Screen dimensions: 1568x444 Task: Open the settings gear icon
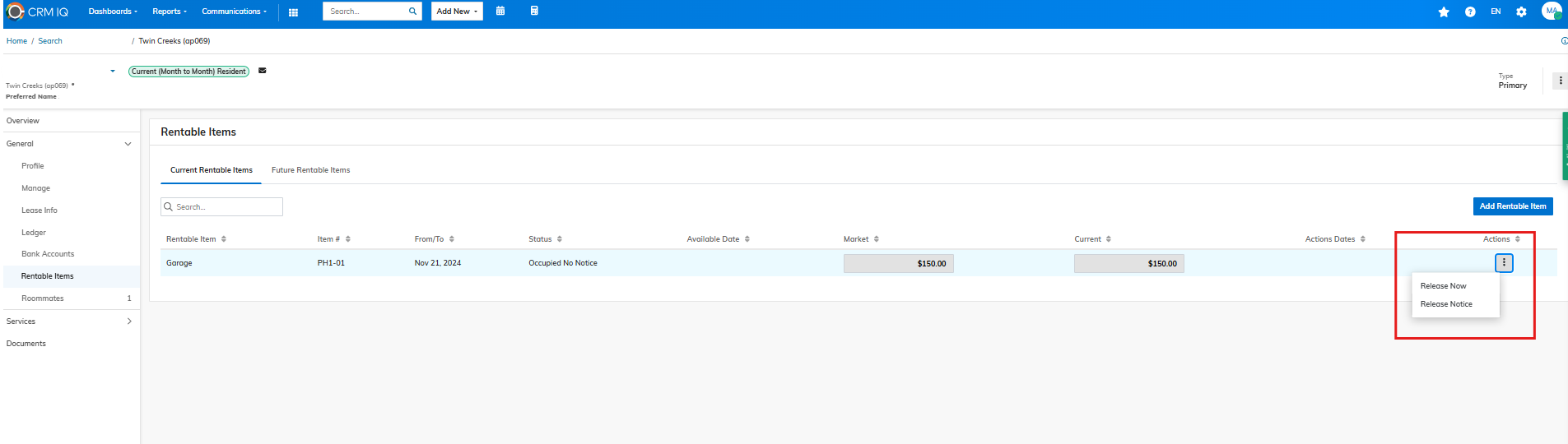[x=1521, y=12]
